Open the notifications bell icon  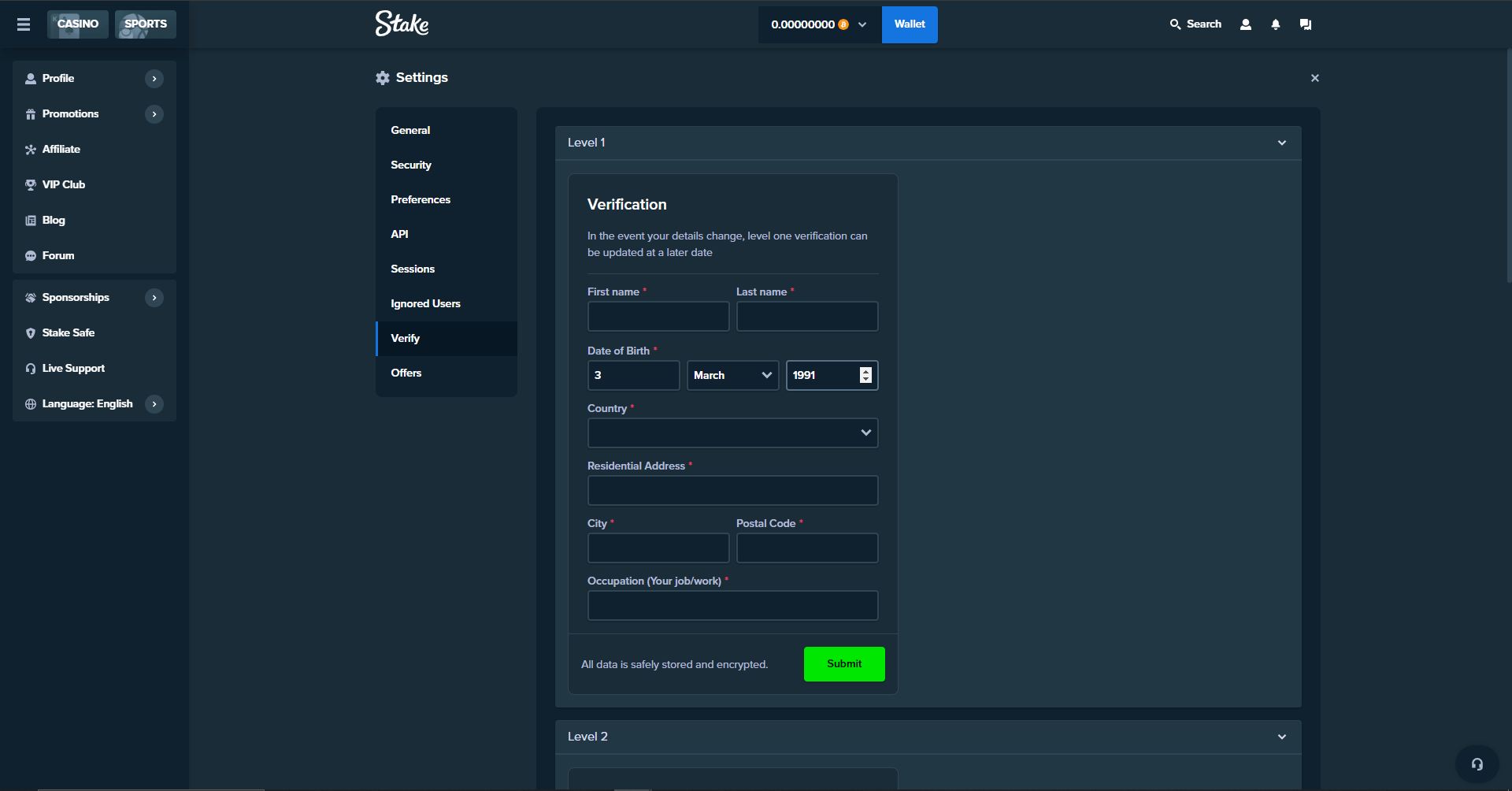pyautogui.click(x=1275, y=24)
